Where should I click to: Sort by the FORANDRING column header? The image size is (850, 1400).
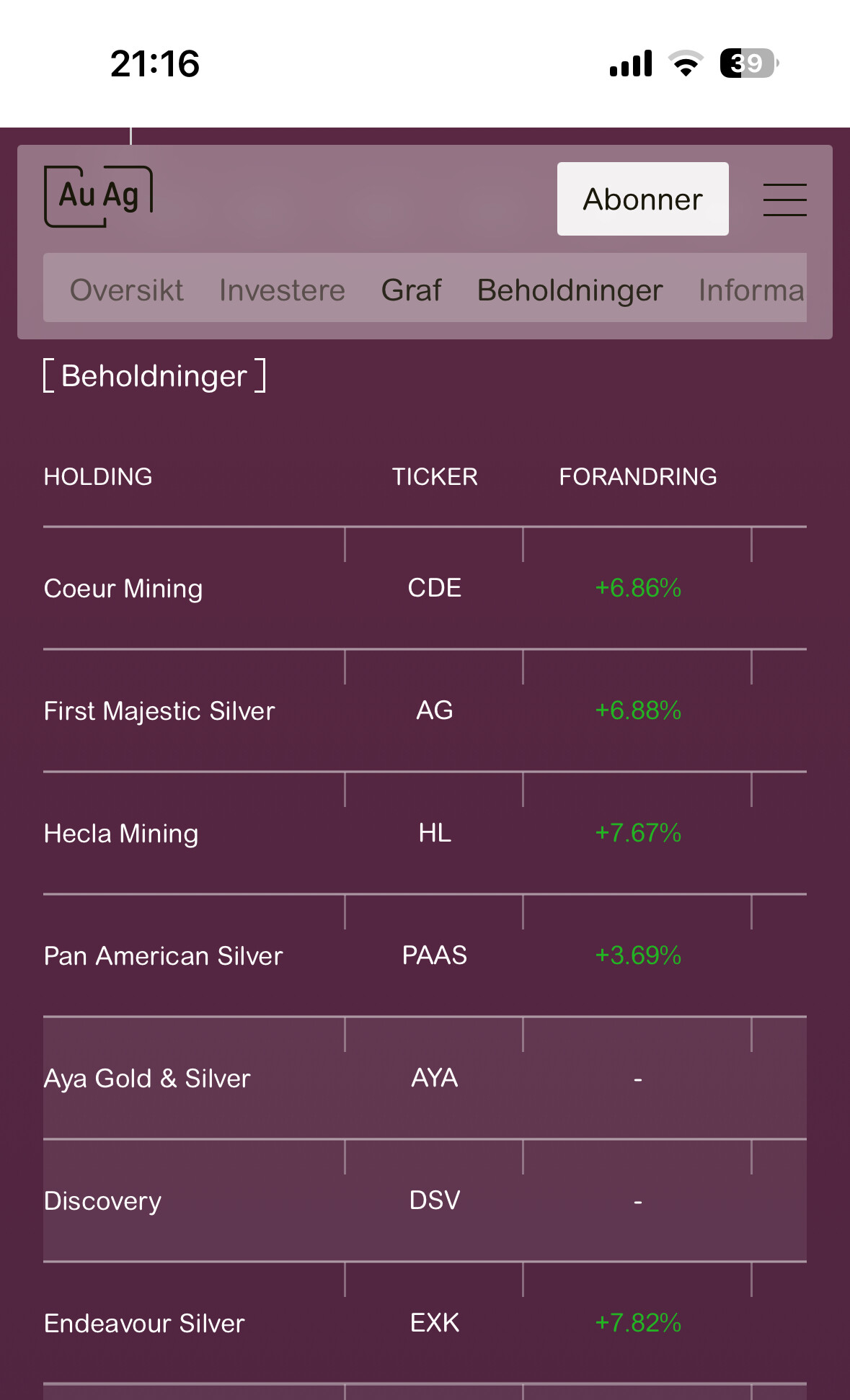point(638,477)
